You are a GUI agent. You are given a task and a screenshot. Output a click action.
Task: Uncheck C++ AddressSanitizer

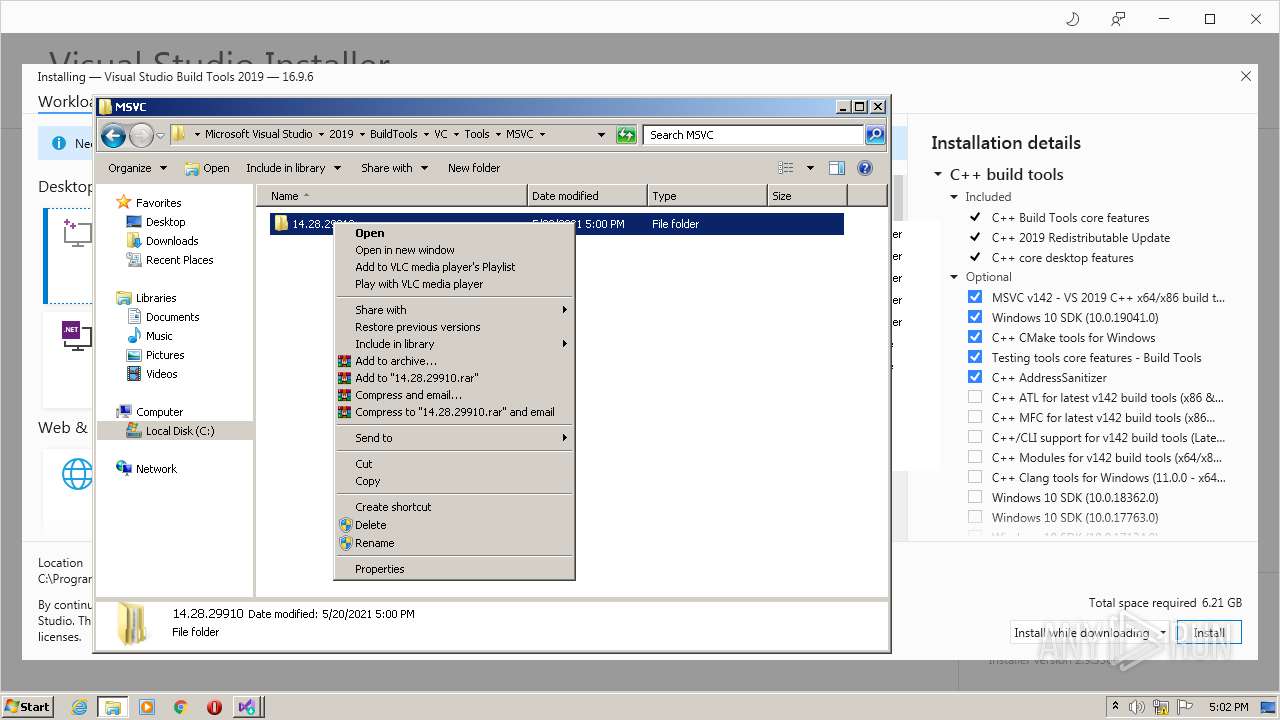click(975, 377)
